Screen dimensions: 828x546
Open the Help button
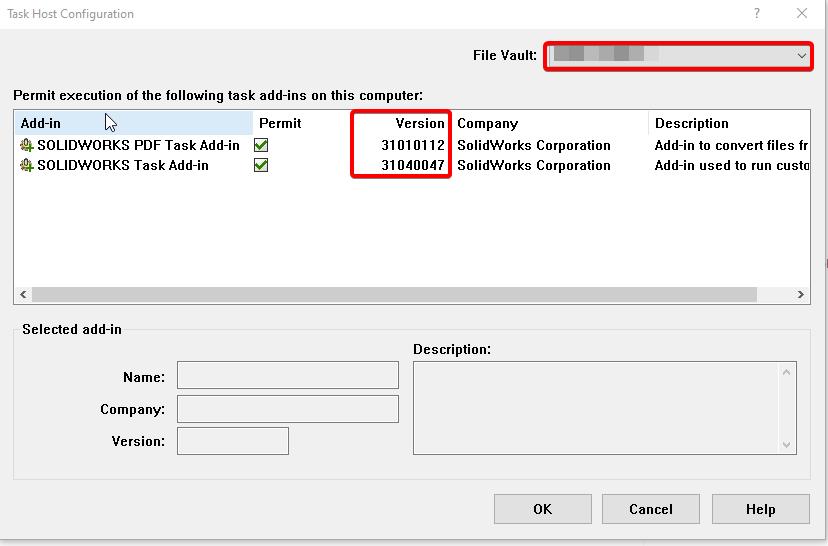(x=760, y=509)
